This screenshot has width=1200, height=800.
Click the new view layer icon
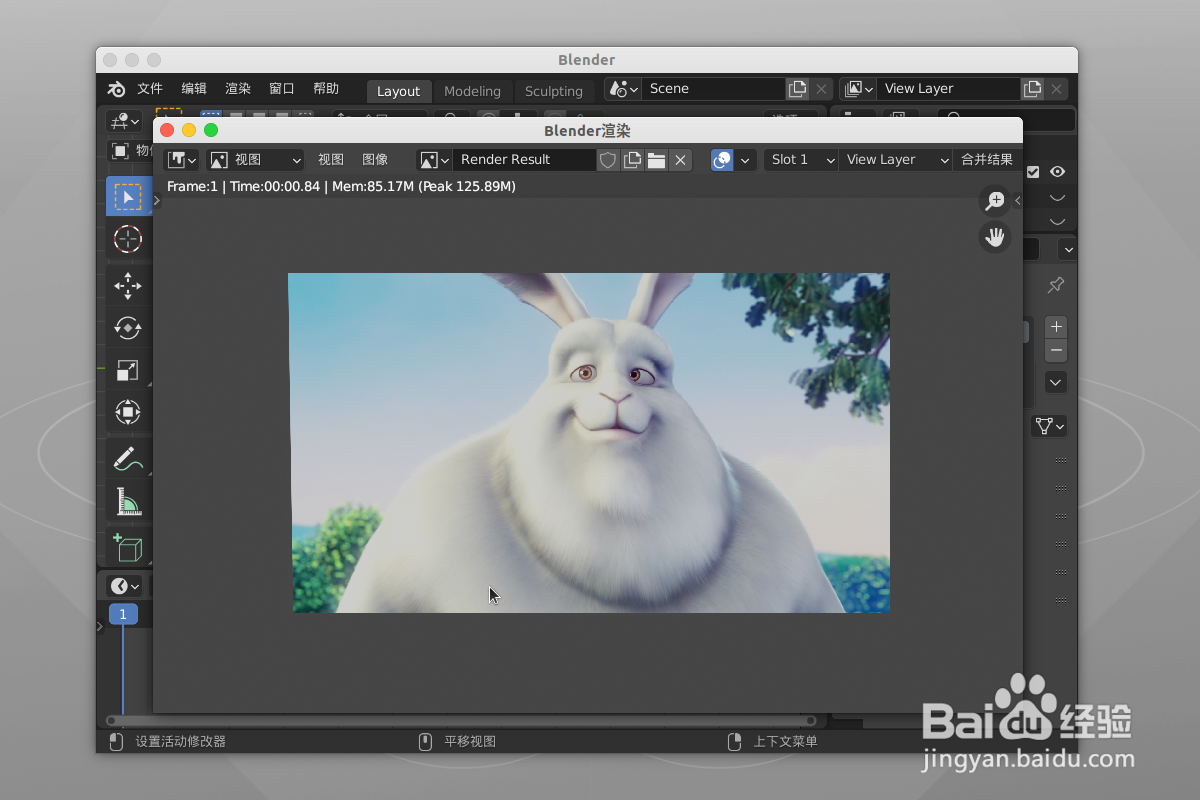(x=1032, y=89)
